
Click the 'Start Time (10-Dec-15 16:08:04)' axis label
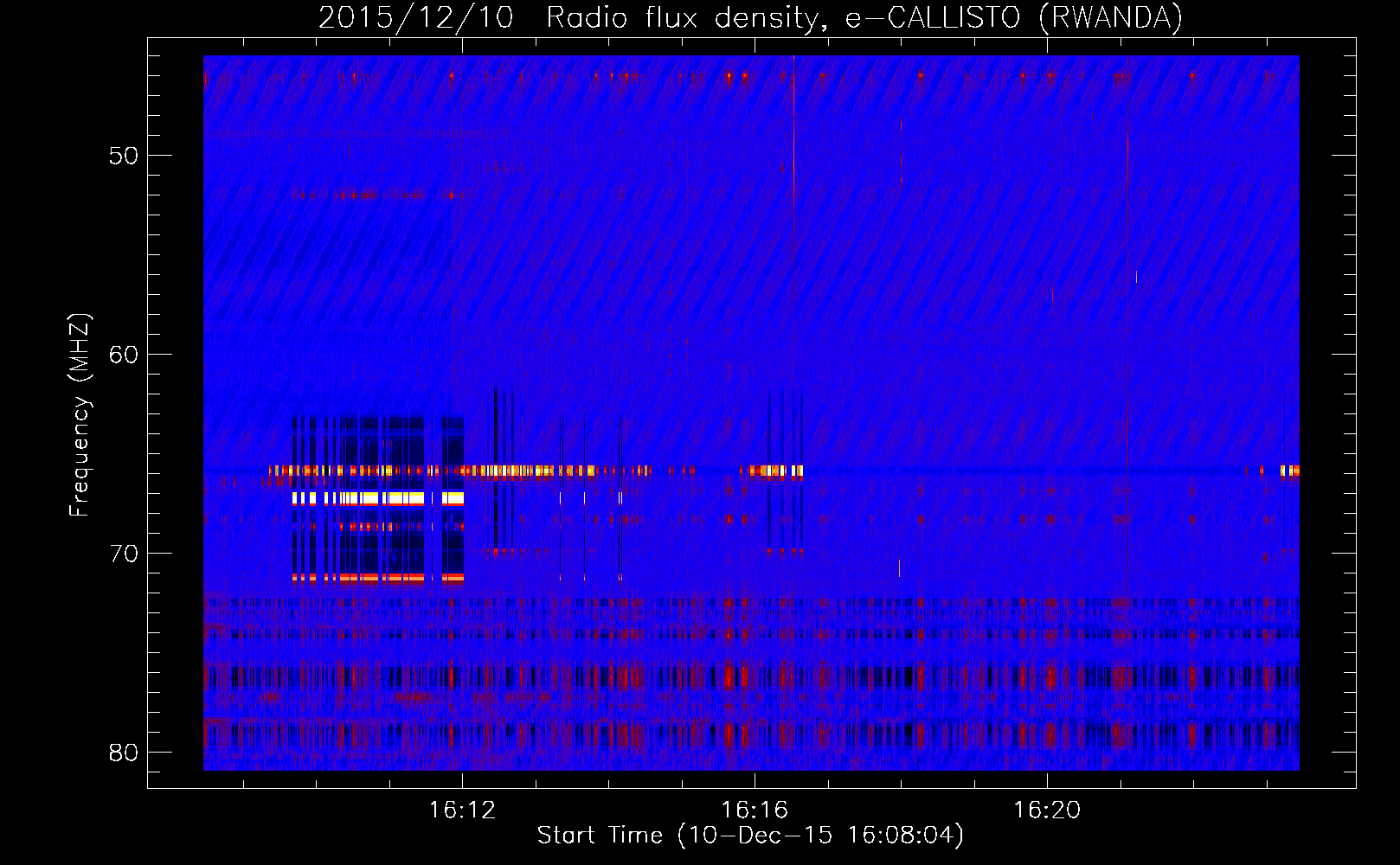pyautogui.click(x=750, y=836)
